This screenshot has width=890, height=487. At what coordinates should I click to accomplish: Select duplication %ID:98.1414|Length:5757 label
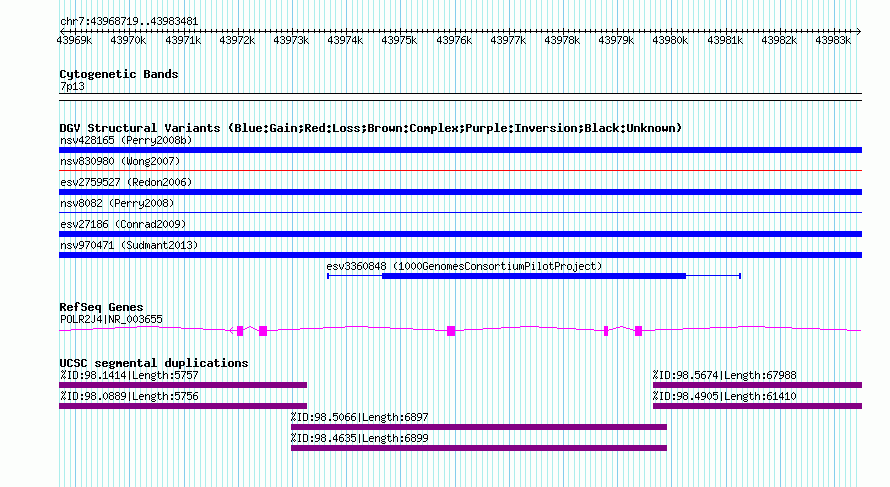tap(129, 375)
